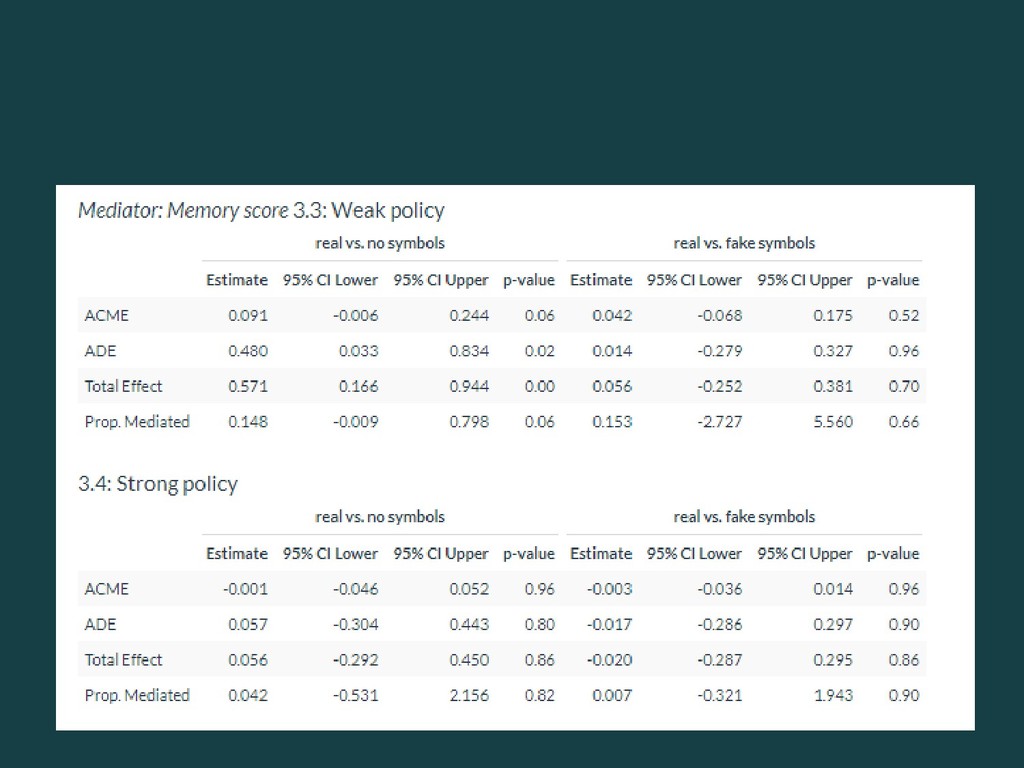Click the 'Mediator: Memory score 3.3: Weak policy' title
The width and height of the screenshot is (1024, 768).
point(261,210)
